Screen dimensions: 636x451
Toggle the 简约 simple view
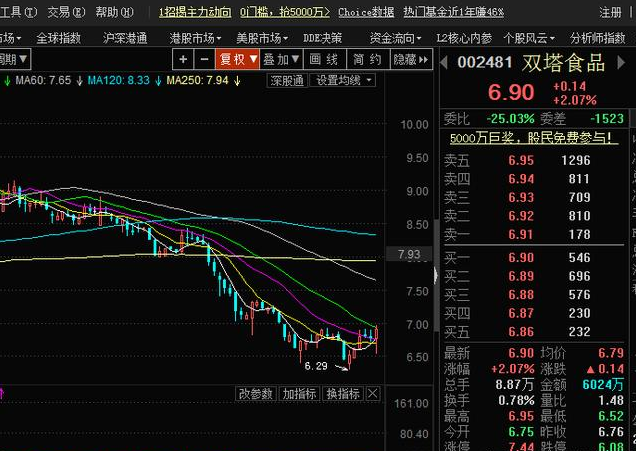(x=367, y=60)
